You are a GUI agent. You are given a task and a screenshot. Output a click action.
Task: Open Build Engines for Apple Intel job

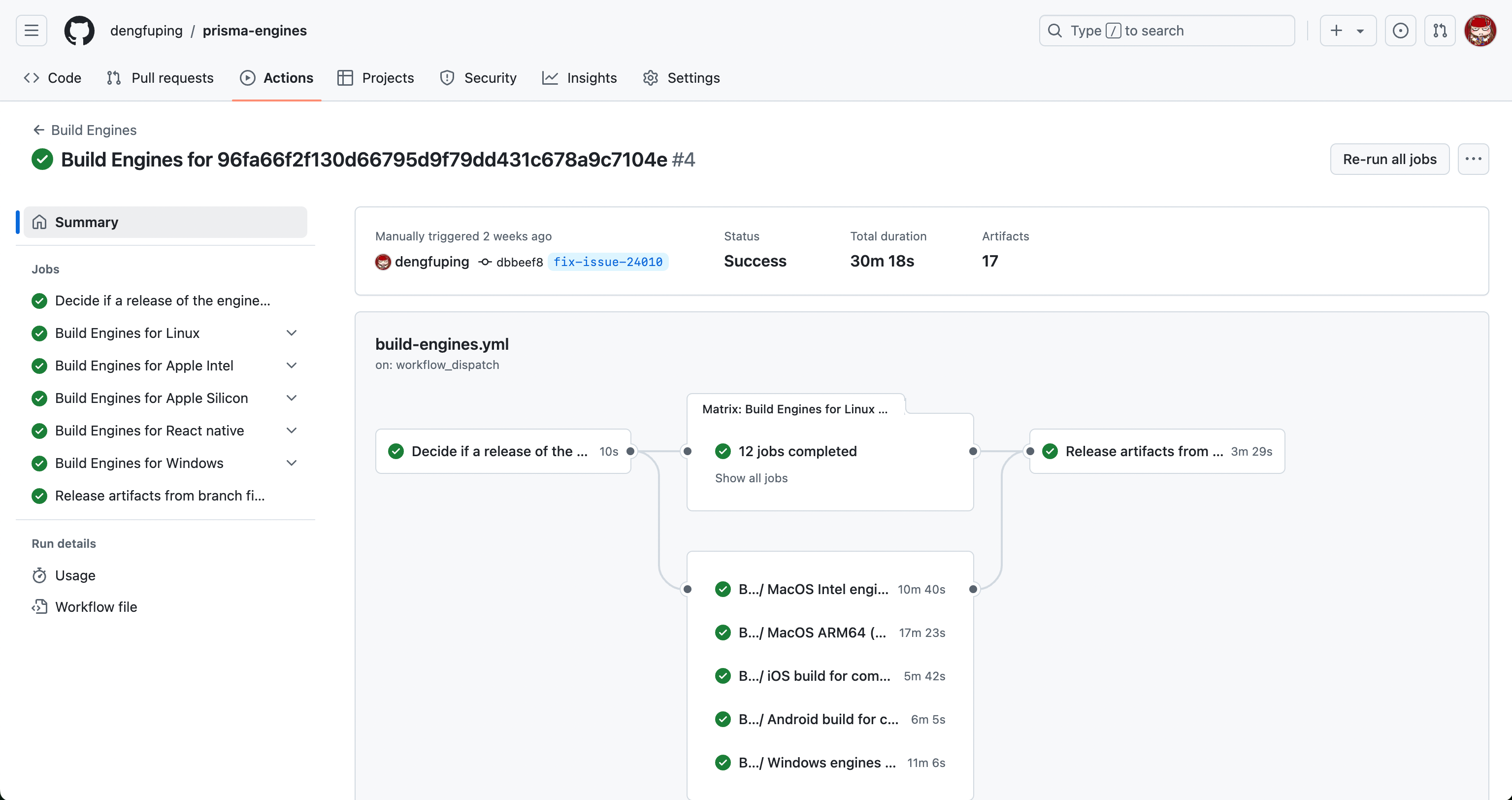[x=144, y=365]
